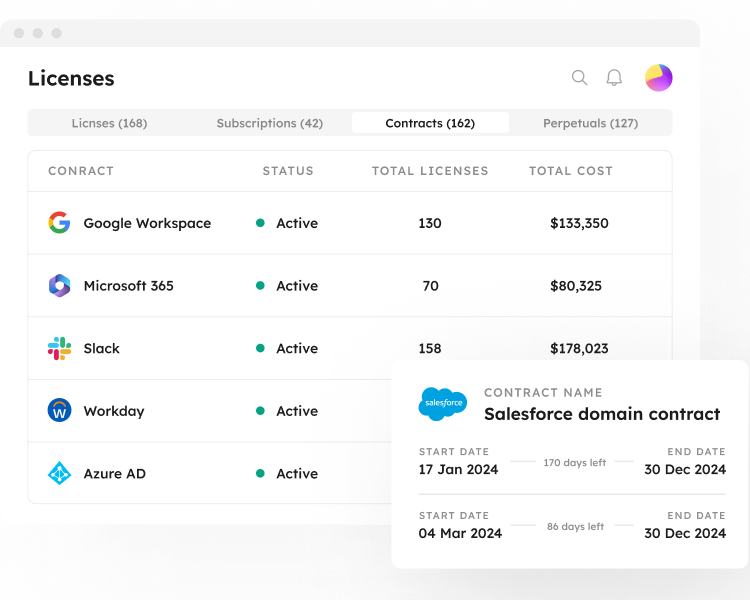Open the Workday contract name
The width and height of the screenshot is (750, 600).
[x=114, y=411]
